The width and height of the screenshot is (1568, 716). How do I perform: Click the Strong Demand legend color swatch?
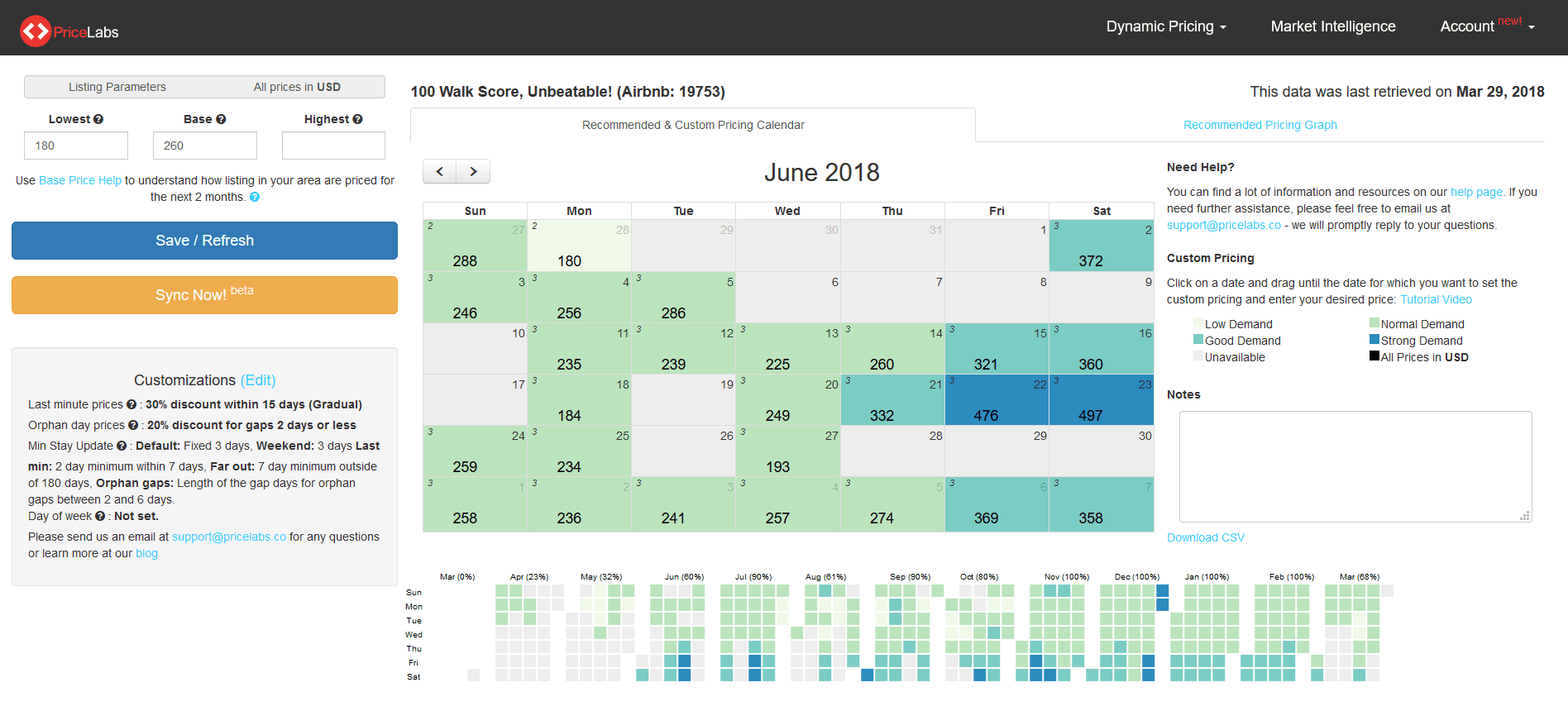click(1374, 340)
